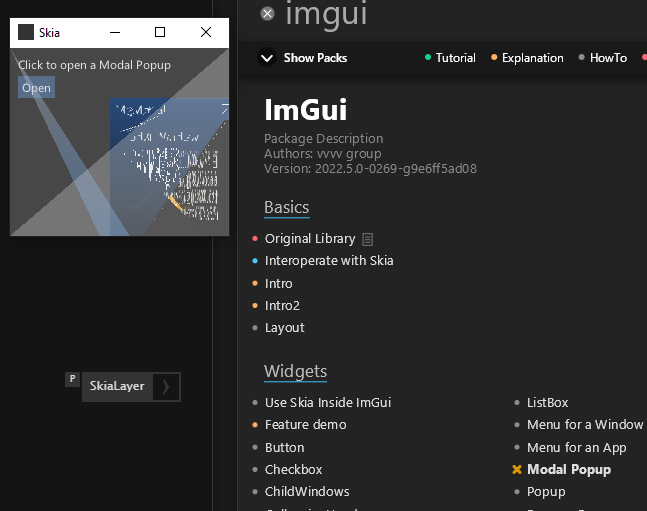Screen dimensions: 647x511
Task: Click the Open button in Skia window
Action: tap(36, 88)
